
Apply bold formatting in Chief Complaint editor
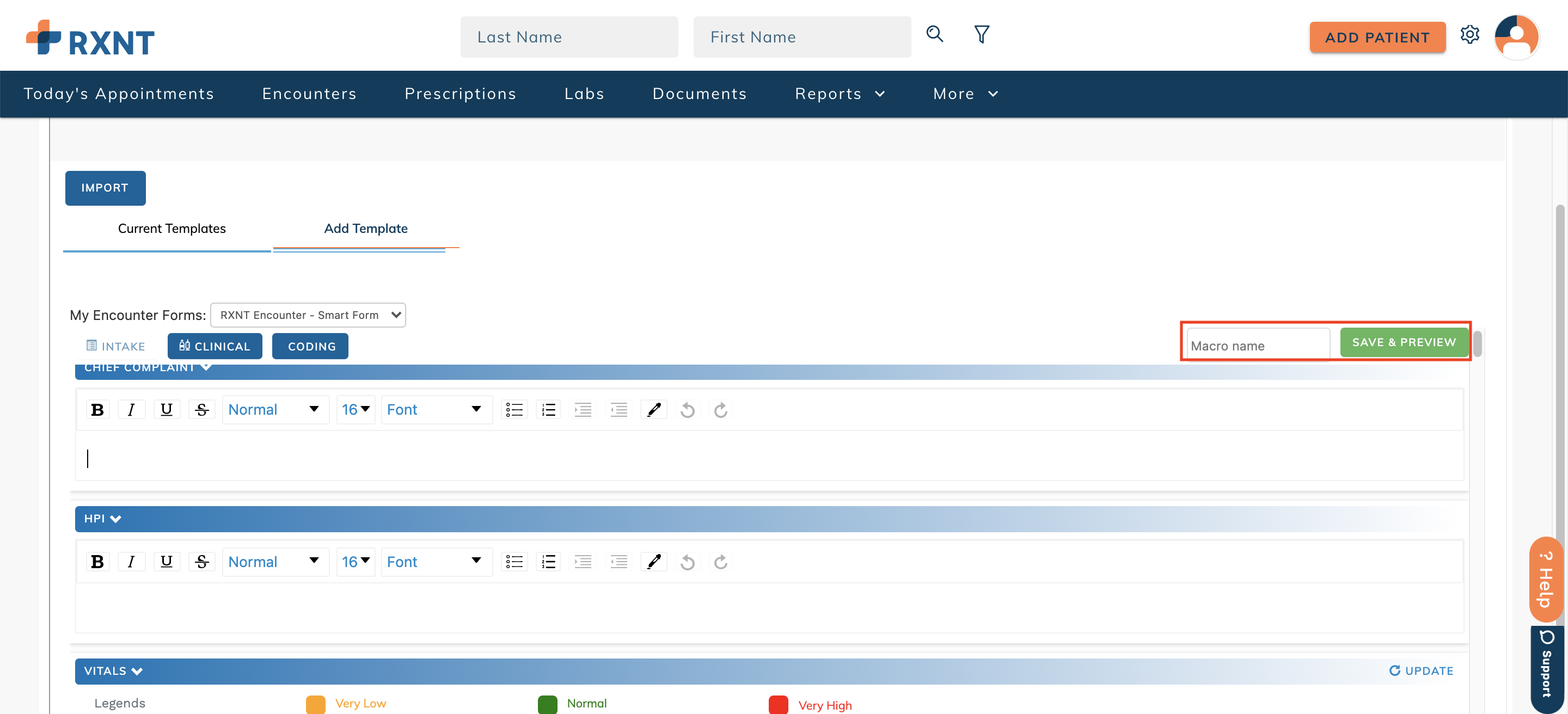[x=97, y=409]
